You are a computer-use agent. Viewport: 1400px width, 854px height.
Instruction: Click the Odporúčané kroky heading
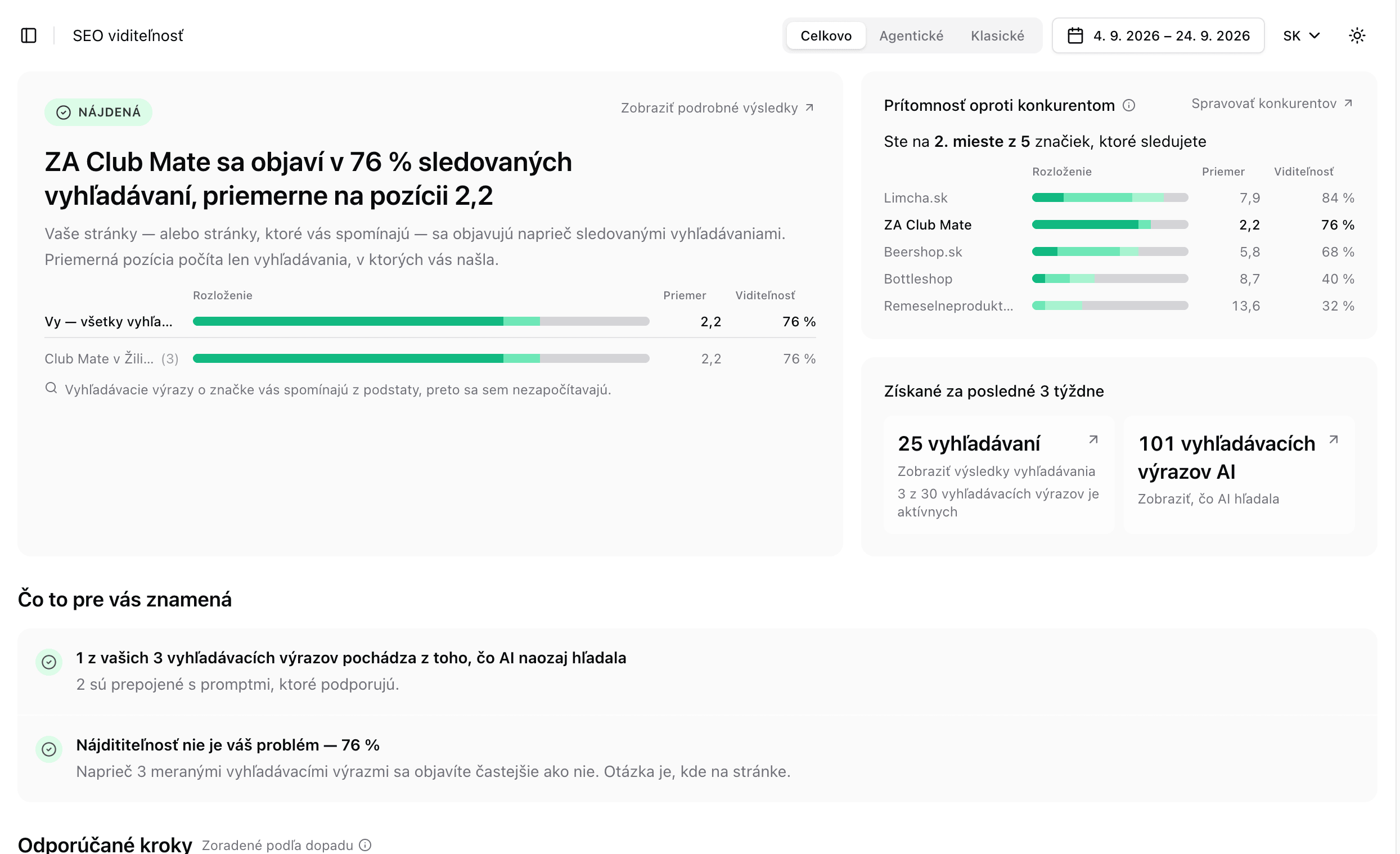coord(105,844)
